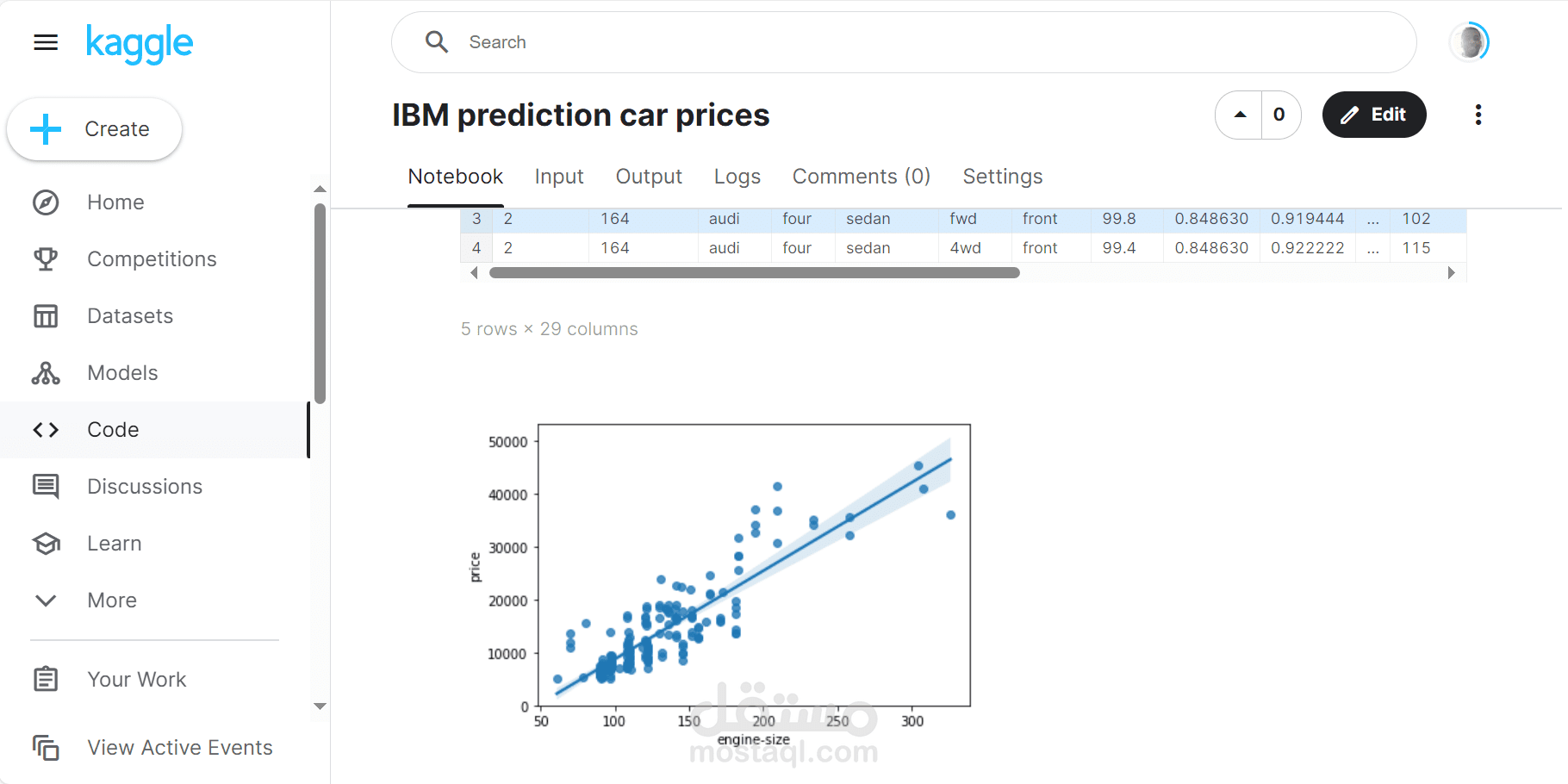Open the Discussions speech-bubble icon

46,486
